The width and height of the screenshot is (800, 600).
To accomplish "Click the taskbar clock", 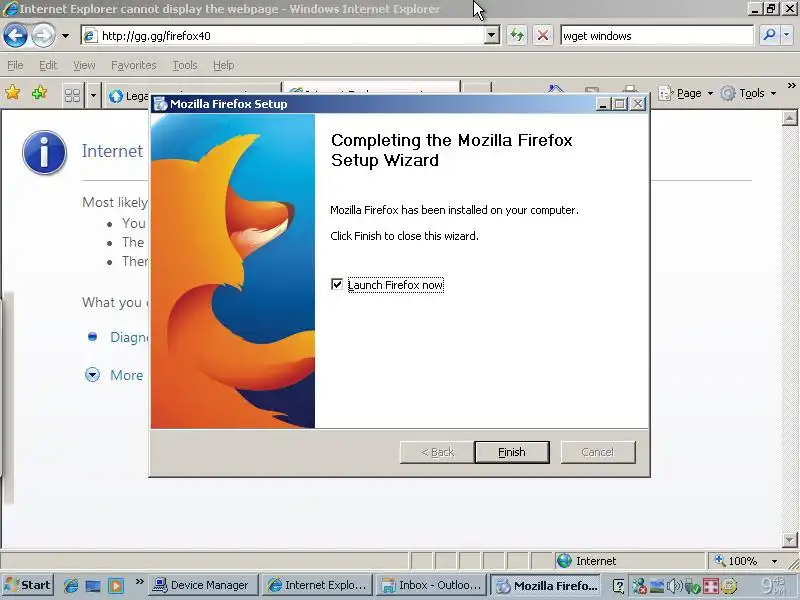I will coord(774,586).
